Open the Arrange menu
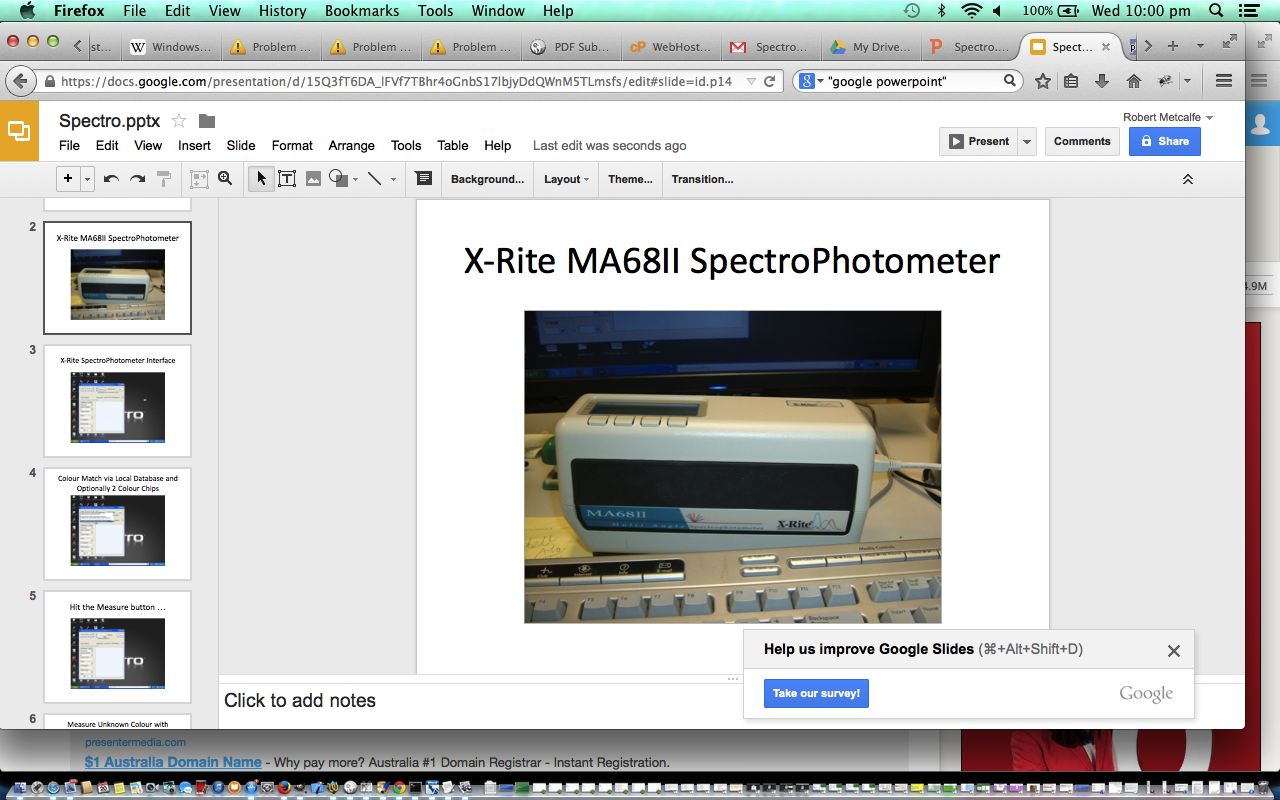The width and height of the screenshot is (1280, 800). (351, 145)
